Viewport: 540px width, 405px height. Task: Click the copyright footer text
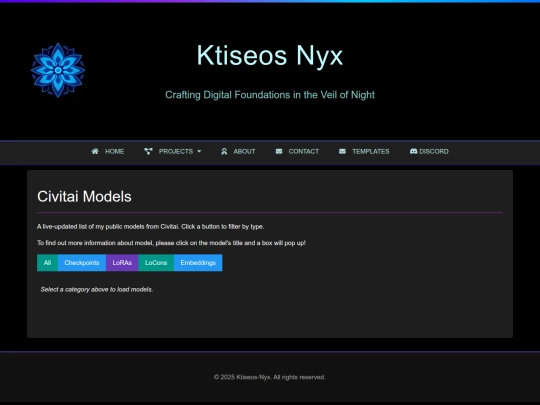pyautogui.click(x=270, y=377)
